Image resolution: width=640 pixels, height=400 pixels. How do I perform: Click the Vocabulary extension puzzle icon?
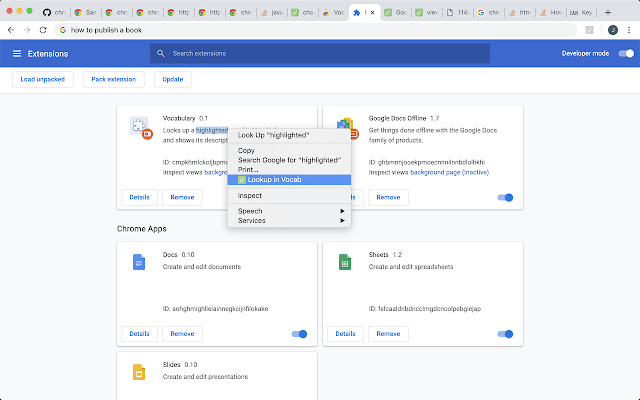coord(139,126)
